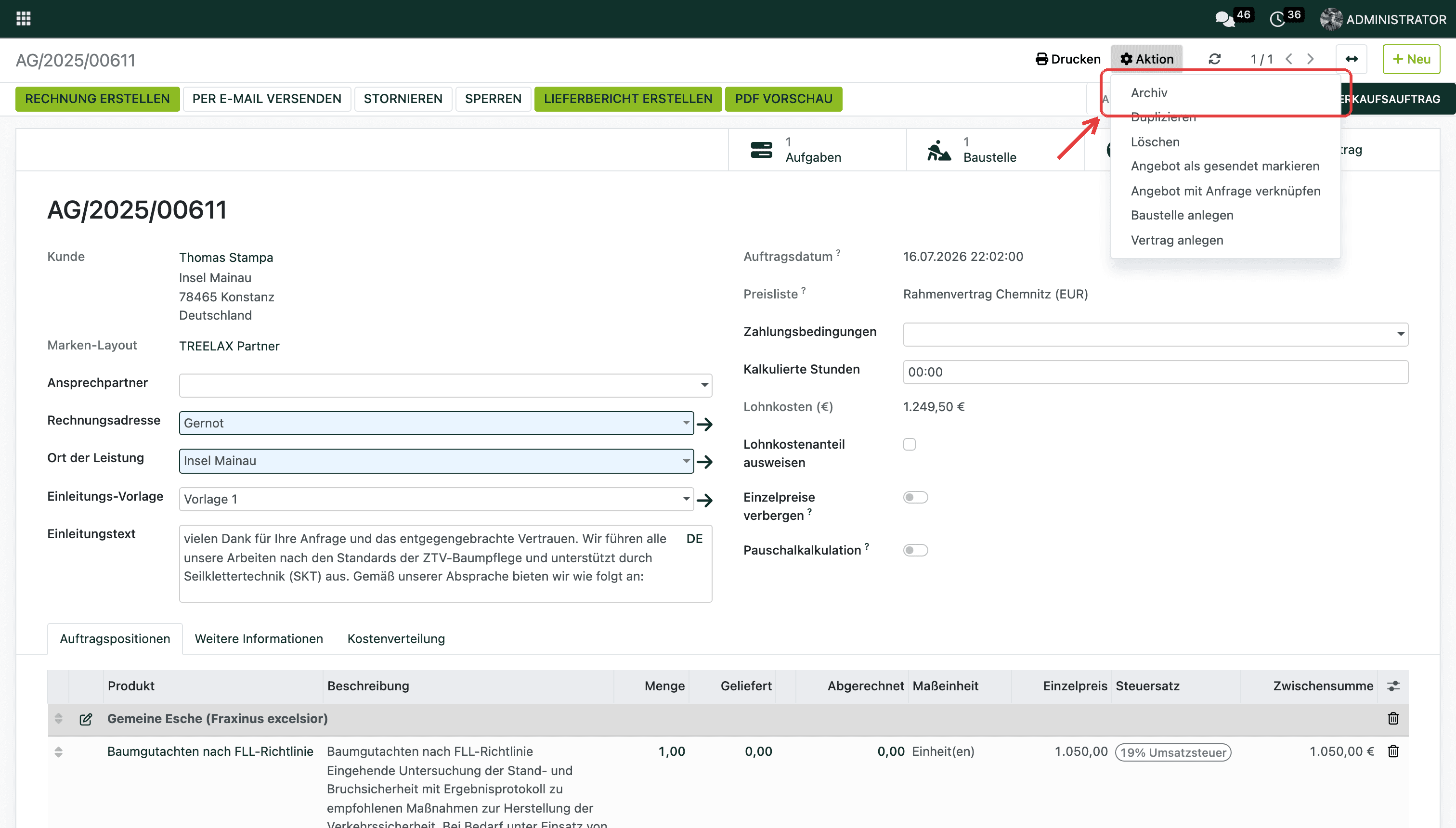Select Löschen in the action menu
The width and height of the screenshot is (1456, 828).
pyautogui.click(x=1225, y=142)
